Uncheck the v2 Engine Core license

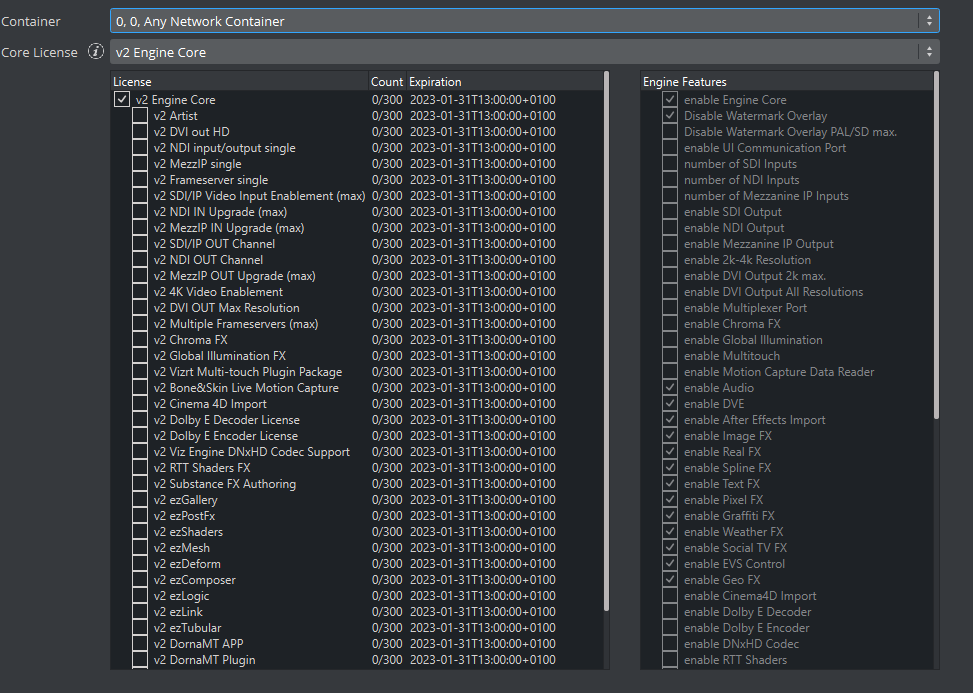pos(122,100)
